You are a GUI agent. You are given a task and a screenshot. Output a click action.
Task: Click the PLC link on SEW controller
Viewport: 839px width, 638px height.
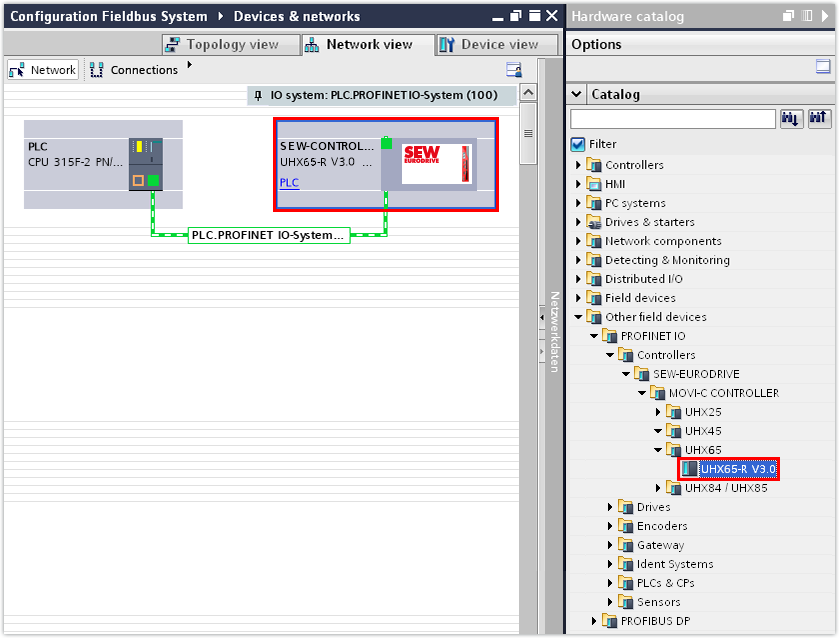289,183
